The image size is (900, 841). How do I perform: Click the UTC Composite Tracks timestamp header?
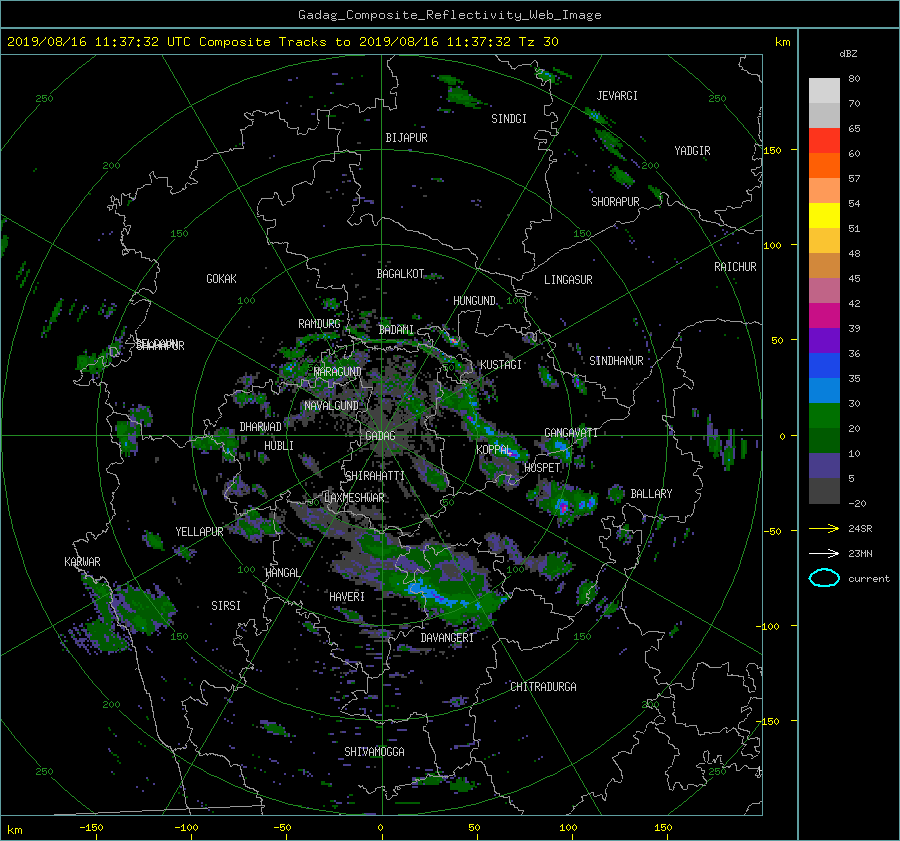pos(282,42)
